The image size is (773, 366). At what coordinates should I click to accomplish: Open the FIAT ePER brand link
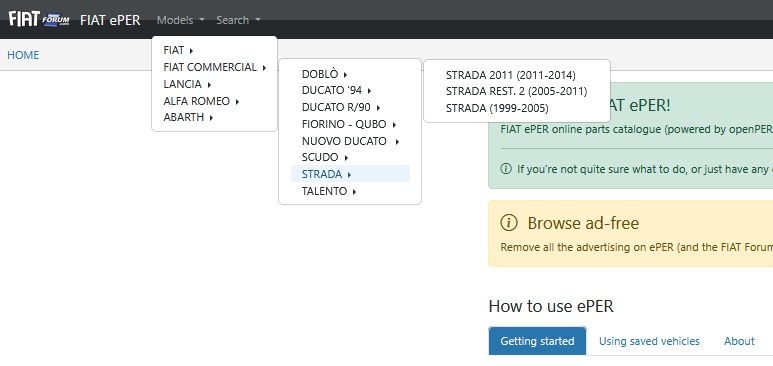click(110, 20)
